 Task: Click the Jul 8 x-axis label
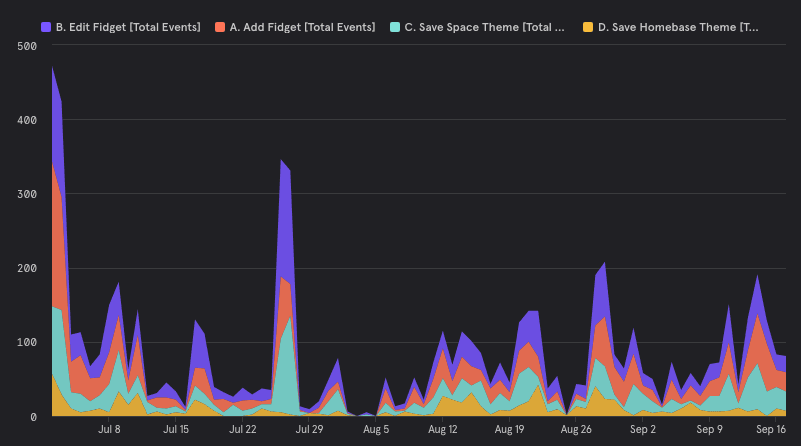109,429
